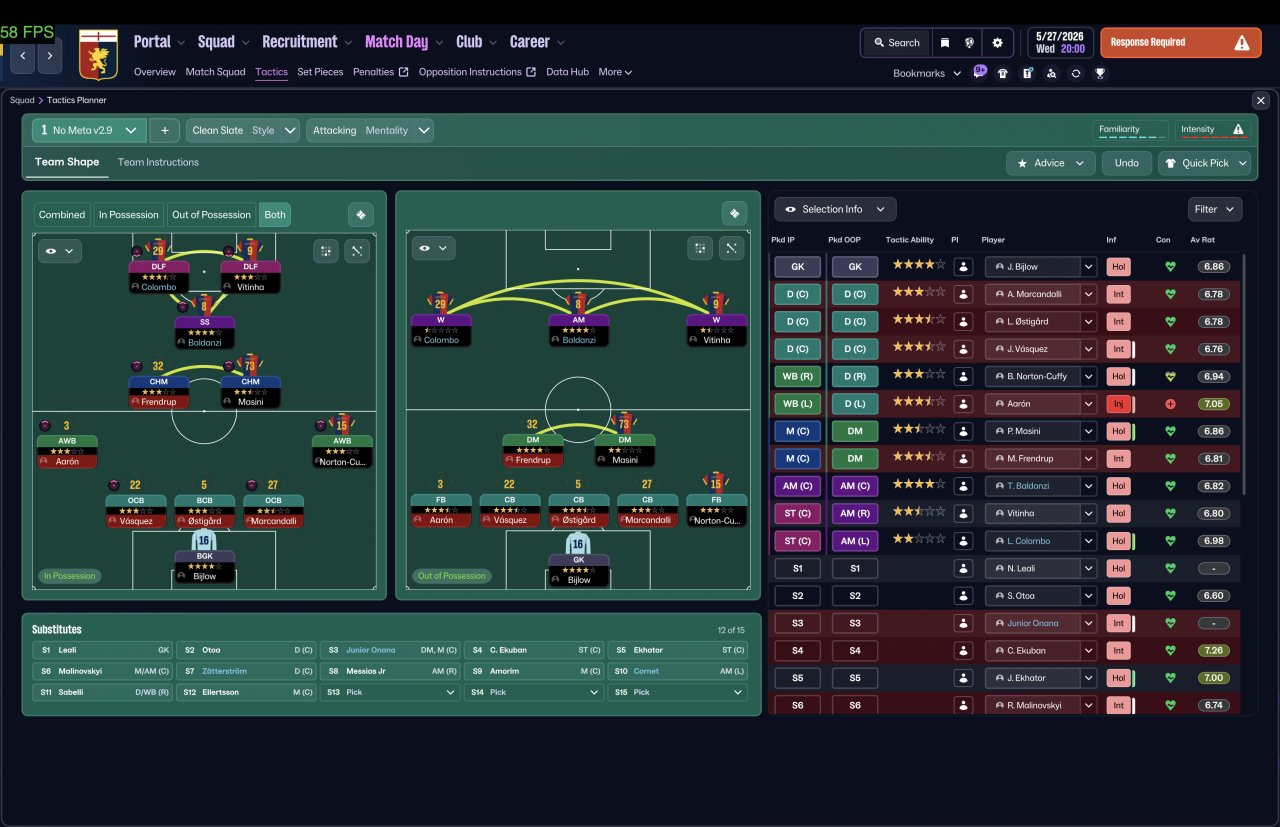Click the grid dots icon on Out of Possession pitch

(x=701, y=248)
